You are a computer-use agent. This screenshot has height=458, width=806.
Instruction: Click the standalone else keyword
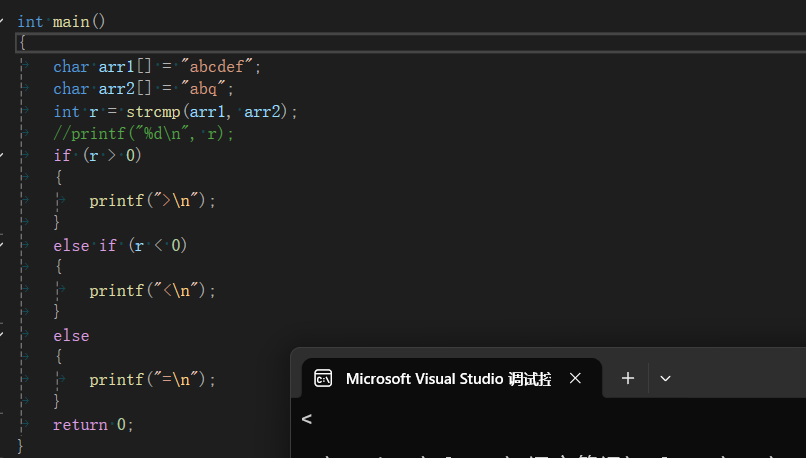click(x=71, y=336)
